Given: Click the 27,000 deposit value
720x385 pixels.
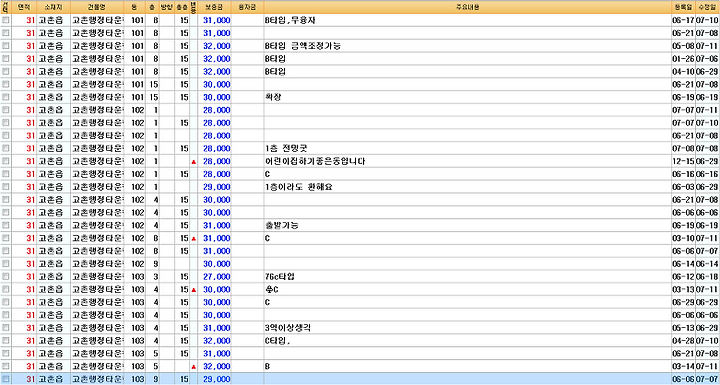Looking at the screenshot, I should click(x=217, y=277).
